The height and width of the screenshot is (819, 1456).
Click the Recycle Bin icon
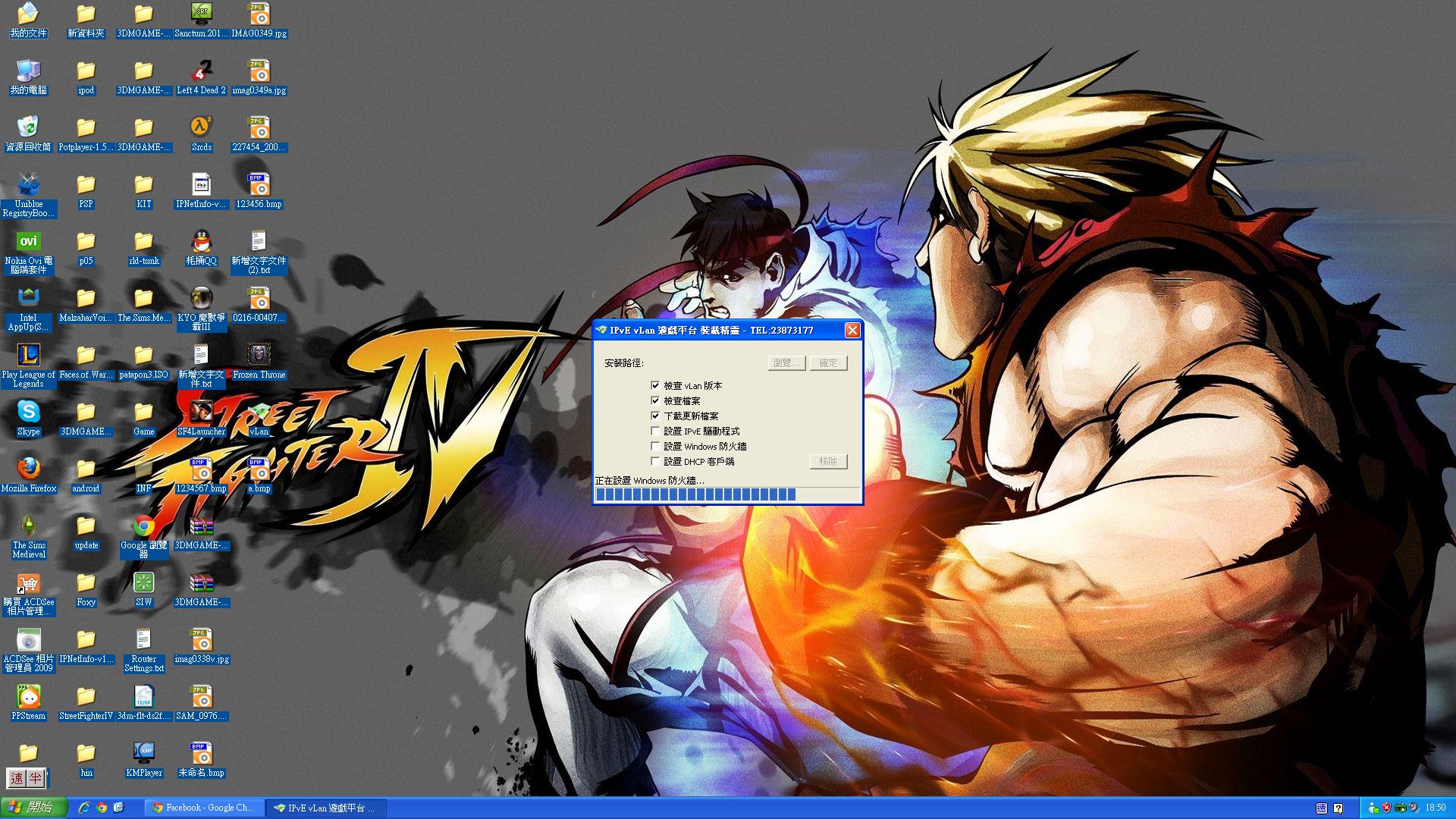click(29, 127)
